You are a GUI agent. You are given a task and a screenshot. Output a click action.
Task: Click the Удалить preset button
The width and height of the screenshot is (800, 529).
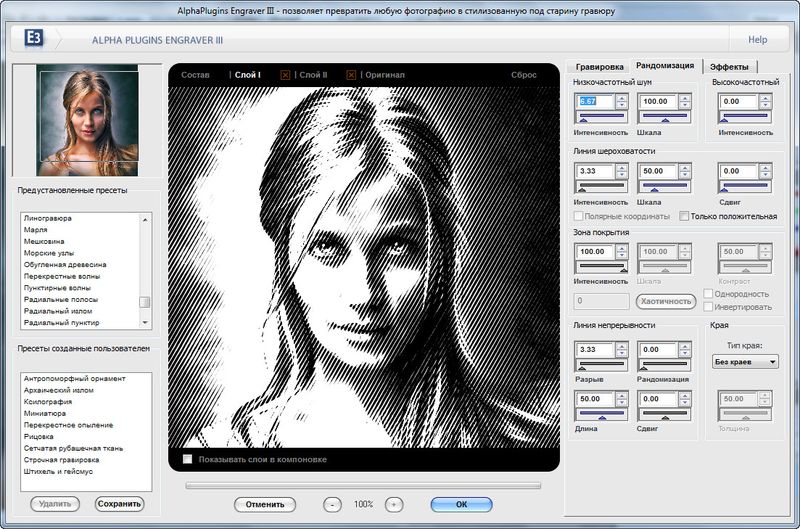pyautogui.click(x=55, y=504)
